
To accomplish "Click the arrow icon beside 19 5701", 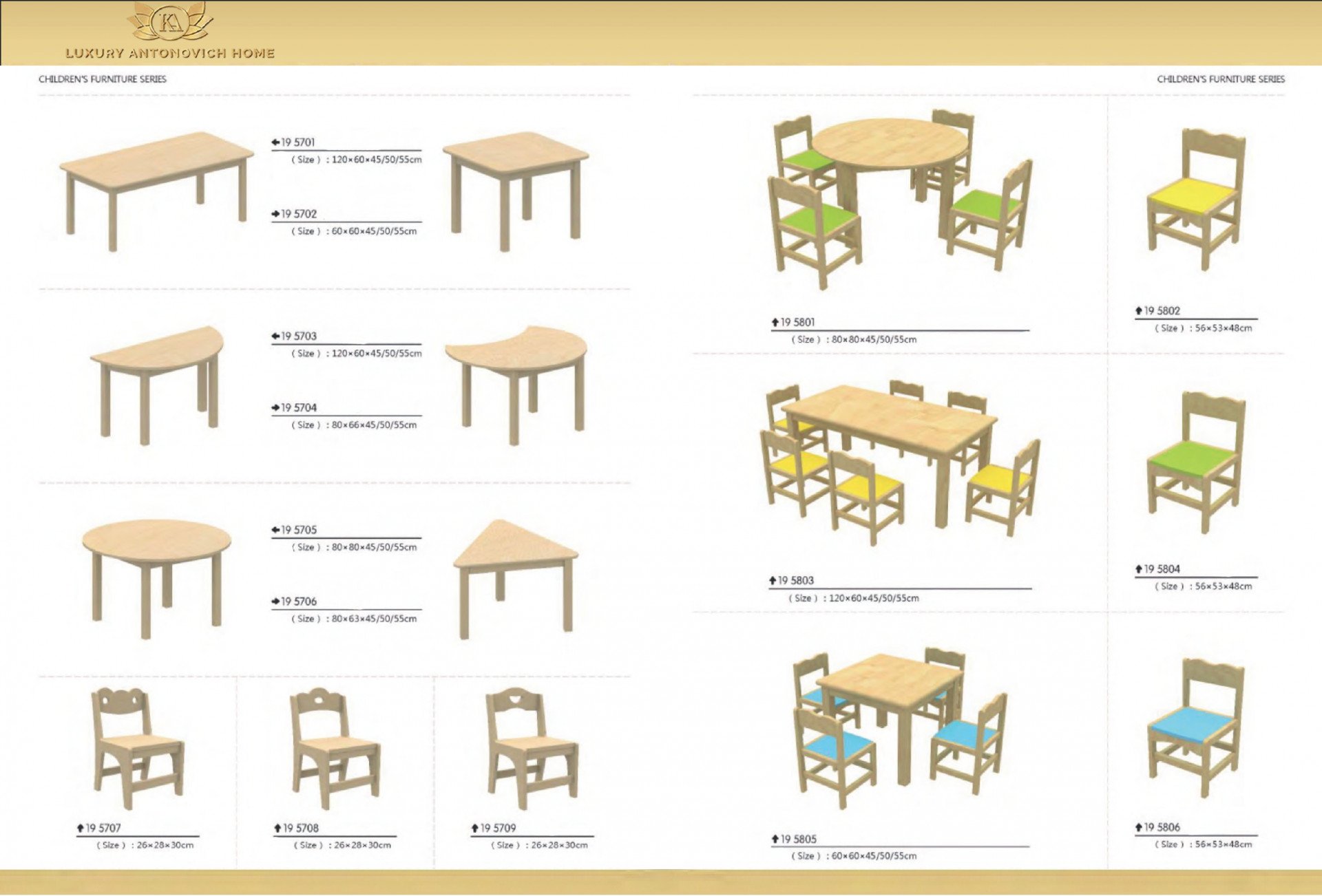I will click(x=275, y=142).
